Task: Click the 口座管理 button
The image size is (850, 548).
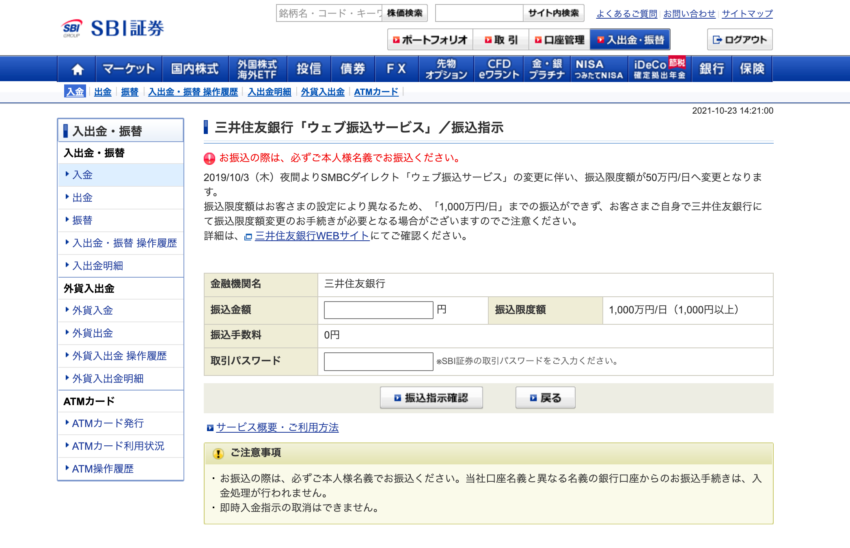Action: coord(559,40)
